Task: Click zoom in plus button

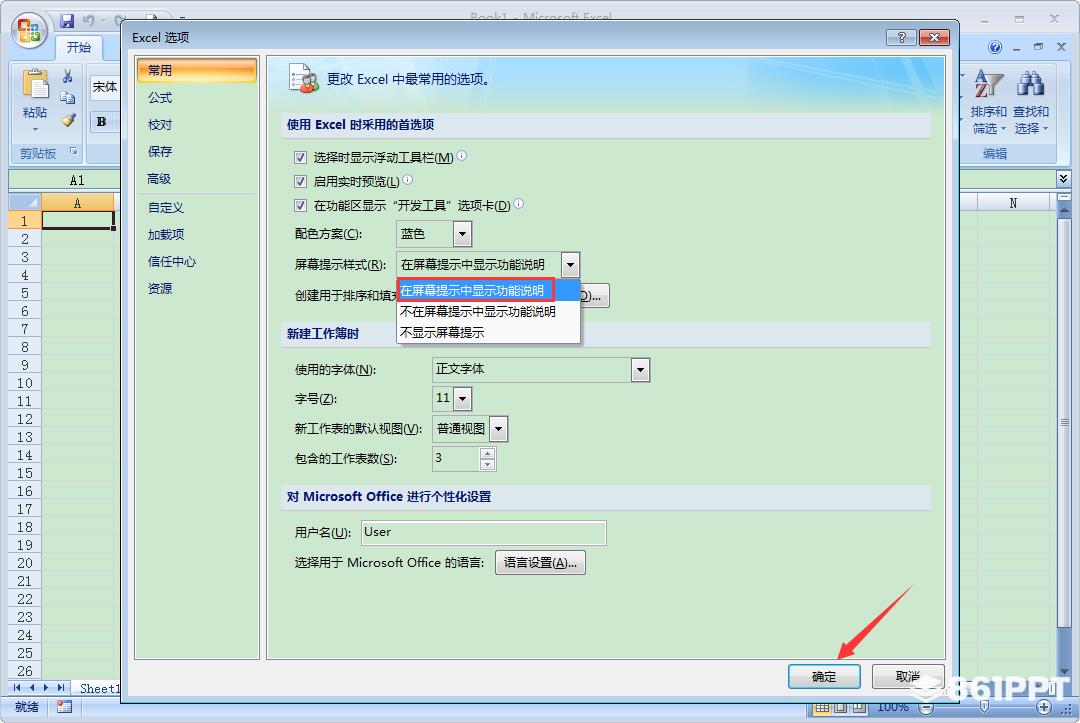Action: coord(1044,707)
